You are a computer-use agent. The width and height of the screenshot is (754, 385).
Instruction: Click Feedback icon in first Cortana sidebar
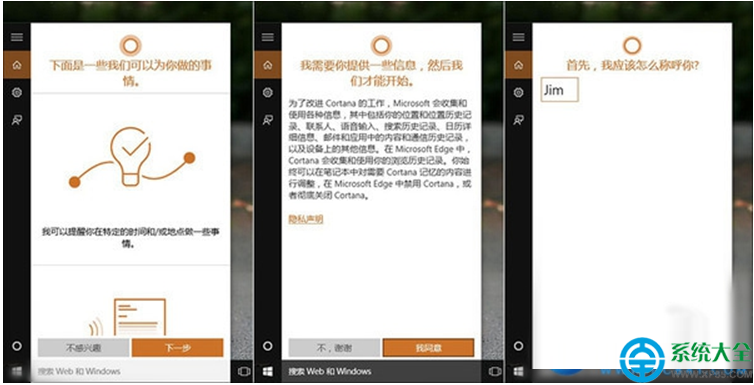coord(17,120)
